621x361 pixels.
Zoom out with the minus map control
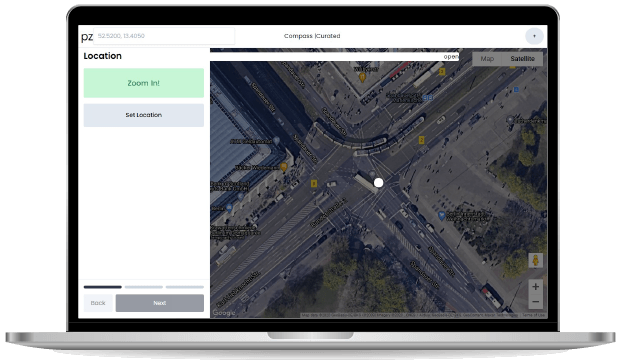[x=535, y=302]
